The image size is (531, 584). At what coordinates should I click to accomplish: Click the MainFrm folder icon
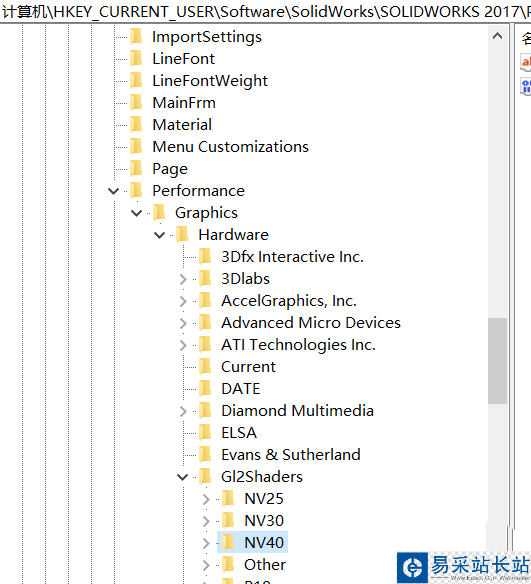[137, 102]
